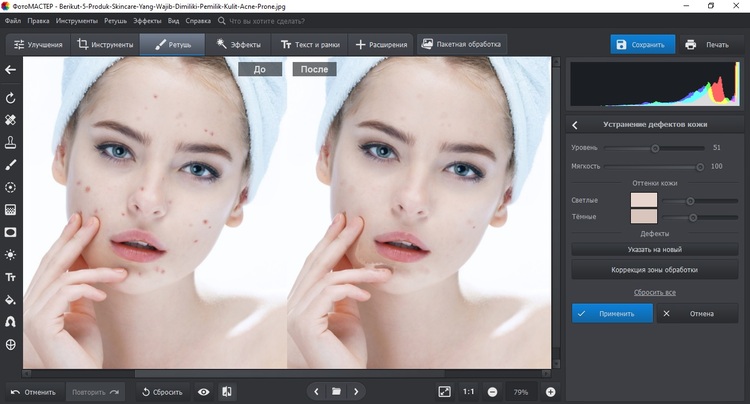Select the text tool in sidebar
Viewport: 750px width, 404px height.
coord(11,277)
